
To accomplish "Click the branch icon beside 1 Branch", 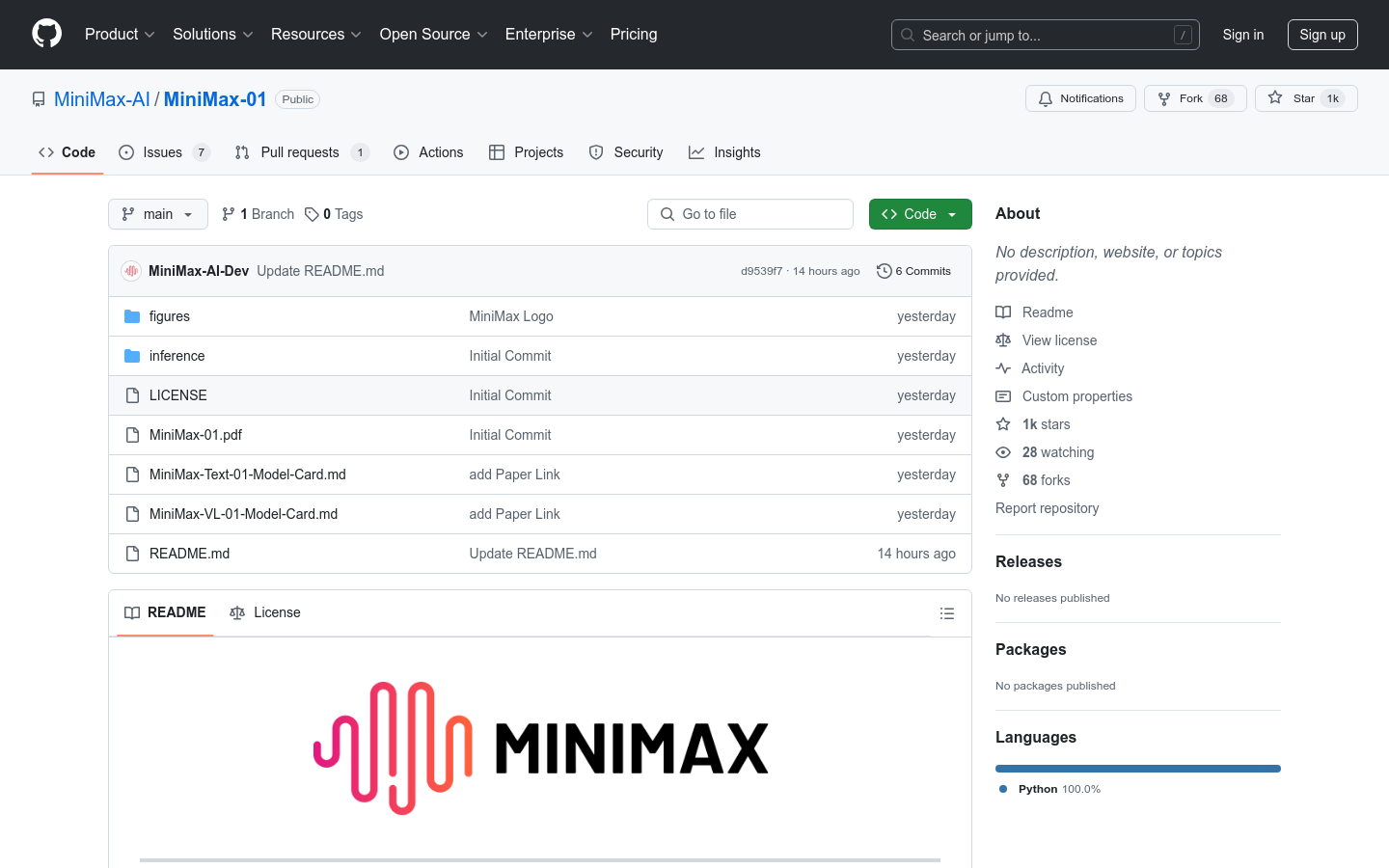I will pos(229,214).
